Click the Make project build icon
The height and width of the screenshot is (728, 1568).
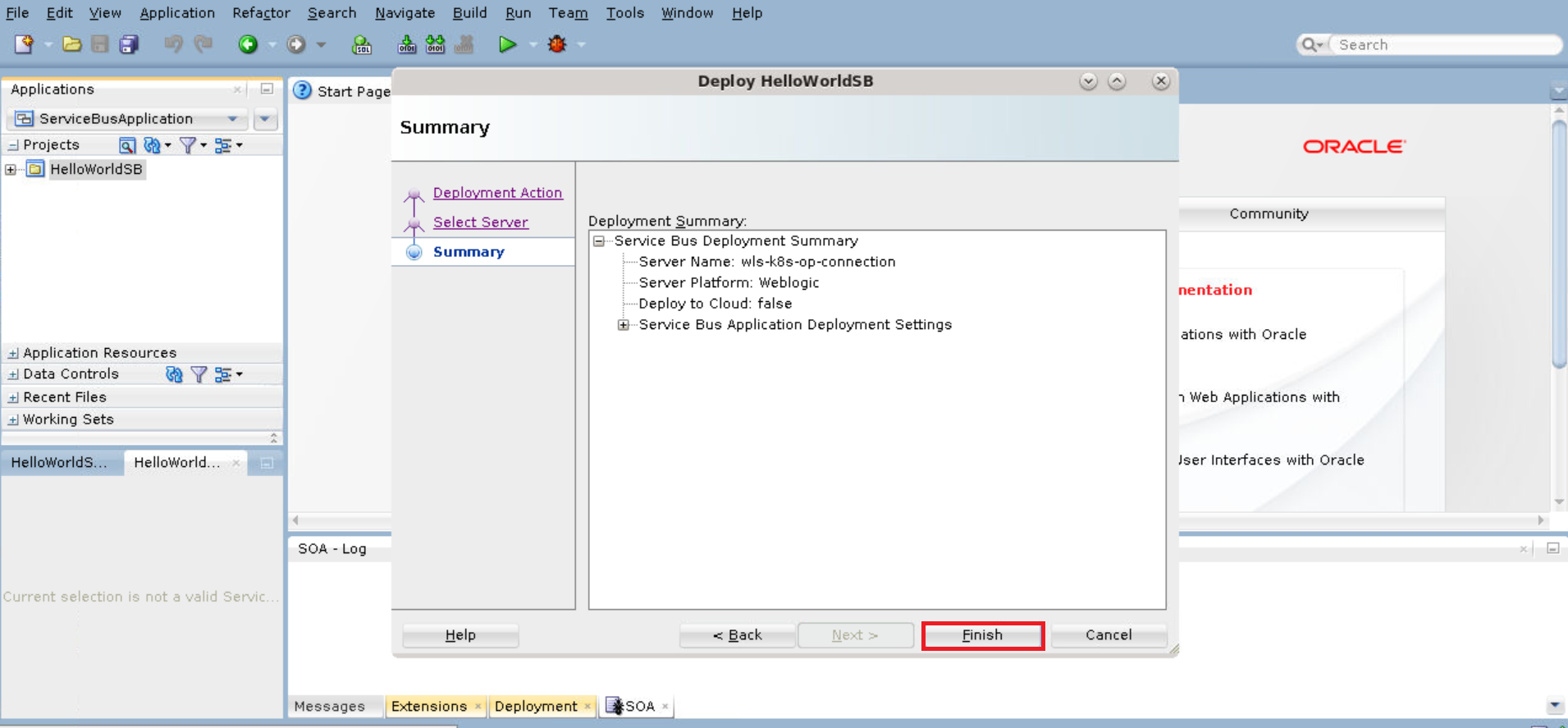[407, 44]
